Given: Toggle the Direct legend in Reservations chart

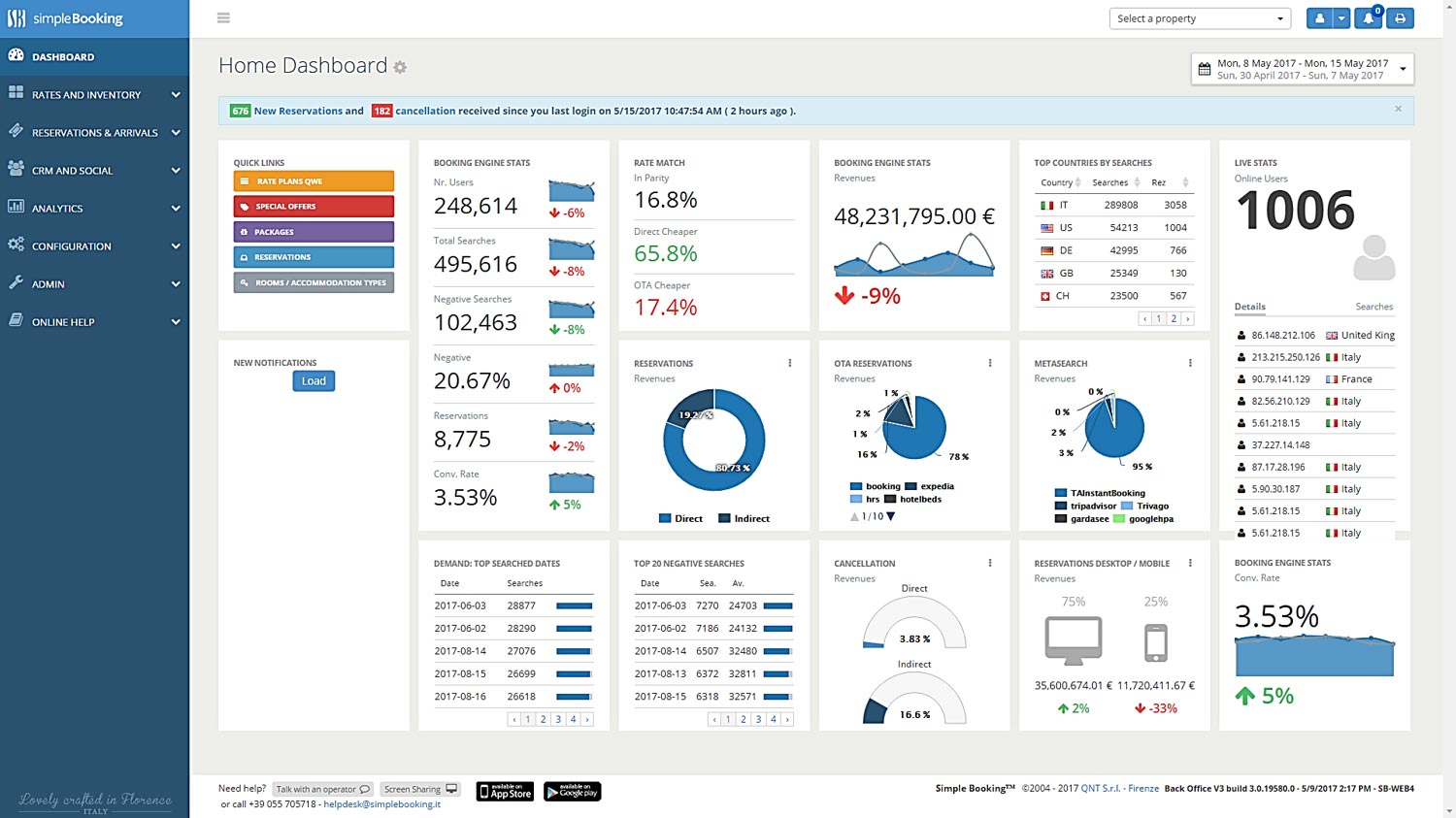Looking at the screenshot, I should coord(680,518).
